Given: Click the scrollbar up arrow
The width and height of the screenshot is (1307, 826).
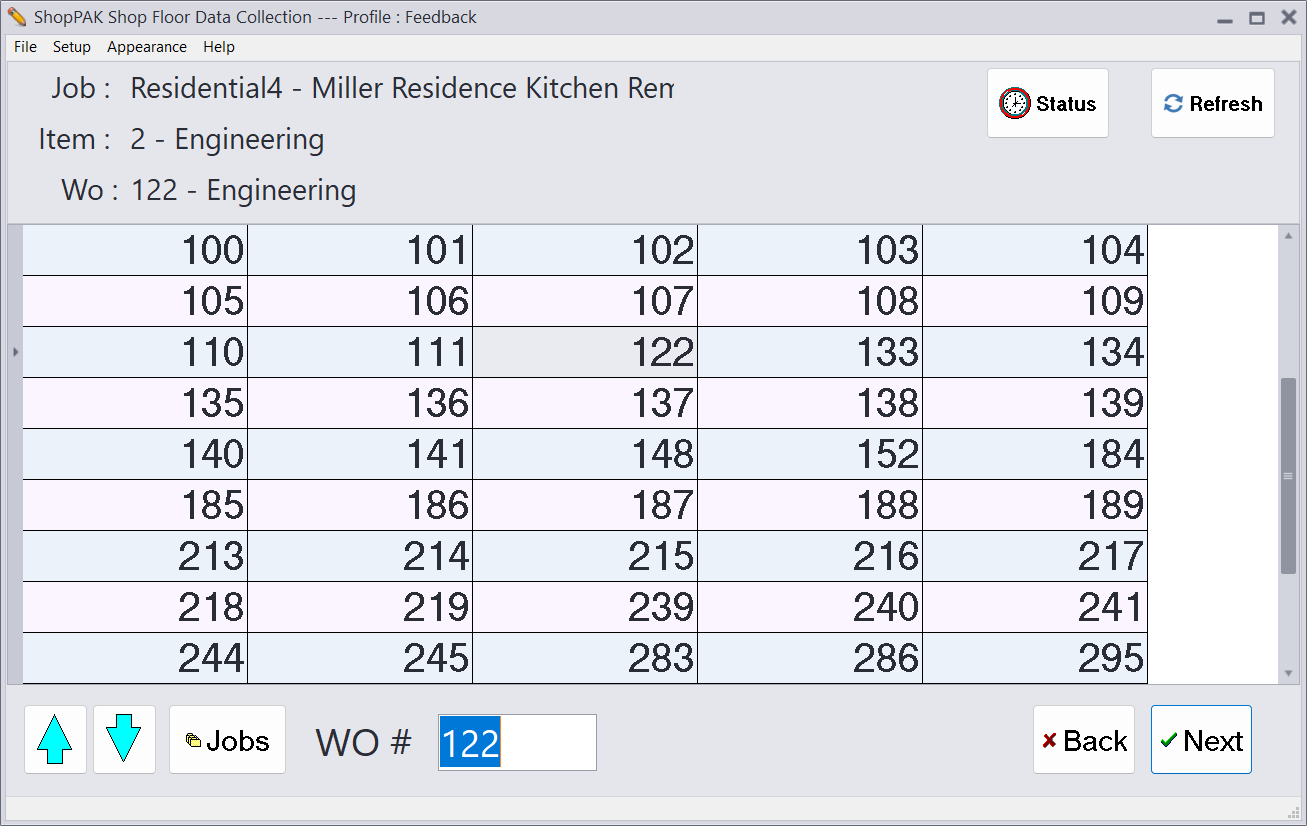Looking at the screenshot, I should [x=1288, y=237].
